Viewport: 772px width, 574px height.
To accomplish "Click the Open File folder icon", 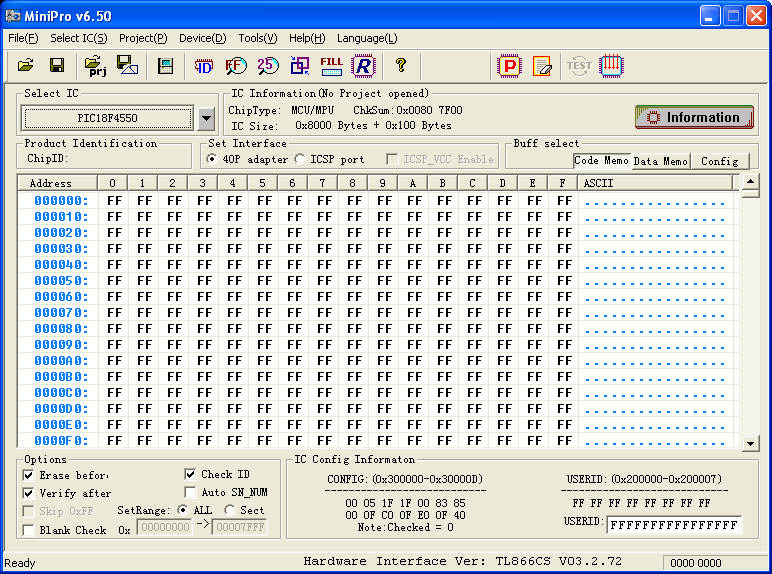I will click(x=26, y=66).
